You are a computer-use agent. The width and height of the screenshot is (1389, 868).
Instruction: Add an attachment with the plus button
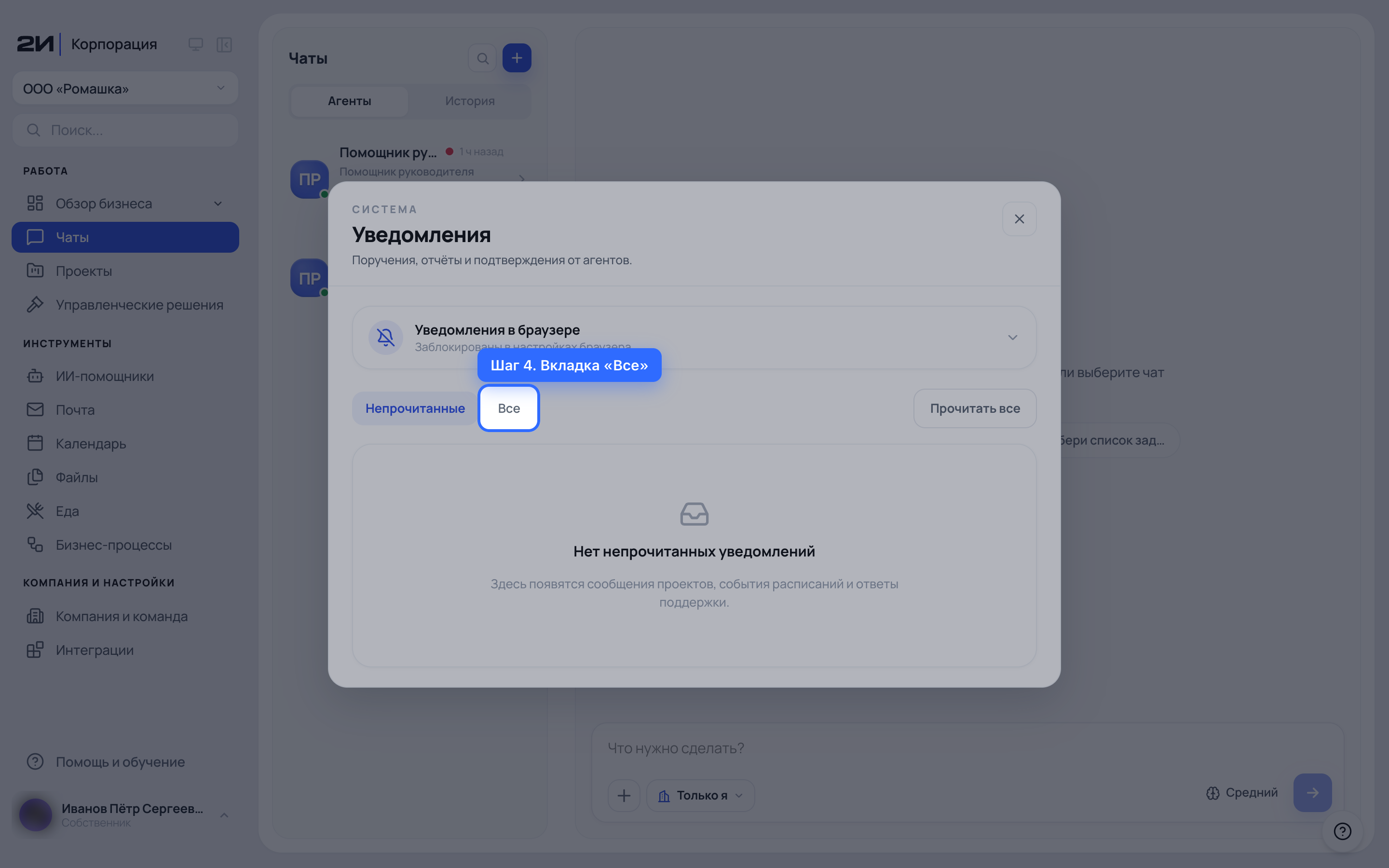point(624,795)
